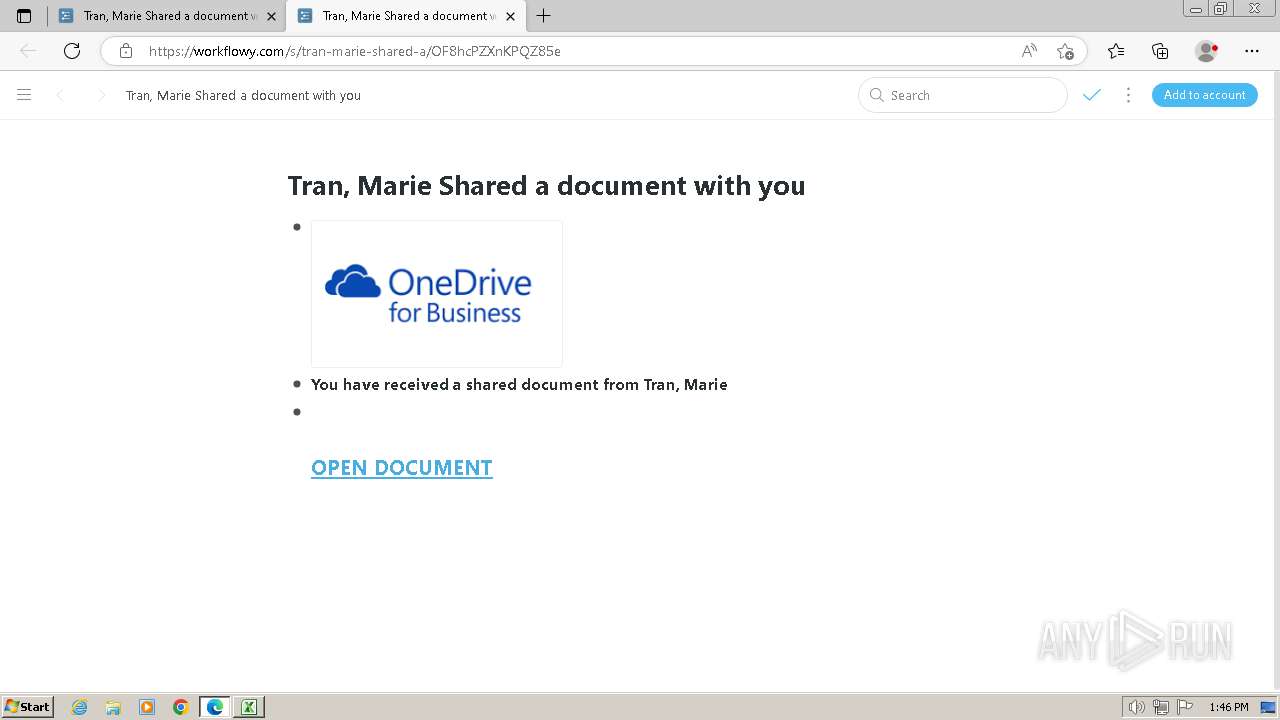This screenshot has height=720, width=1280.
Task: Launch Internet Explorer from the taskbar
Action: pyautogui.click(x=80, y=707)
